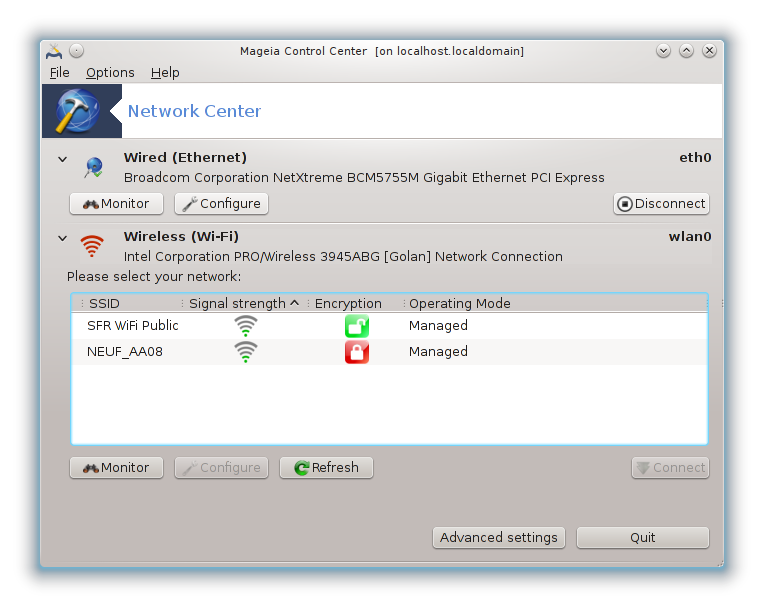This screenshot has height=607, width=764.
Task: Click Monitor button under Wired Ethernet
Action: click(x=116, y=204)
